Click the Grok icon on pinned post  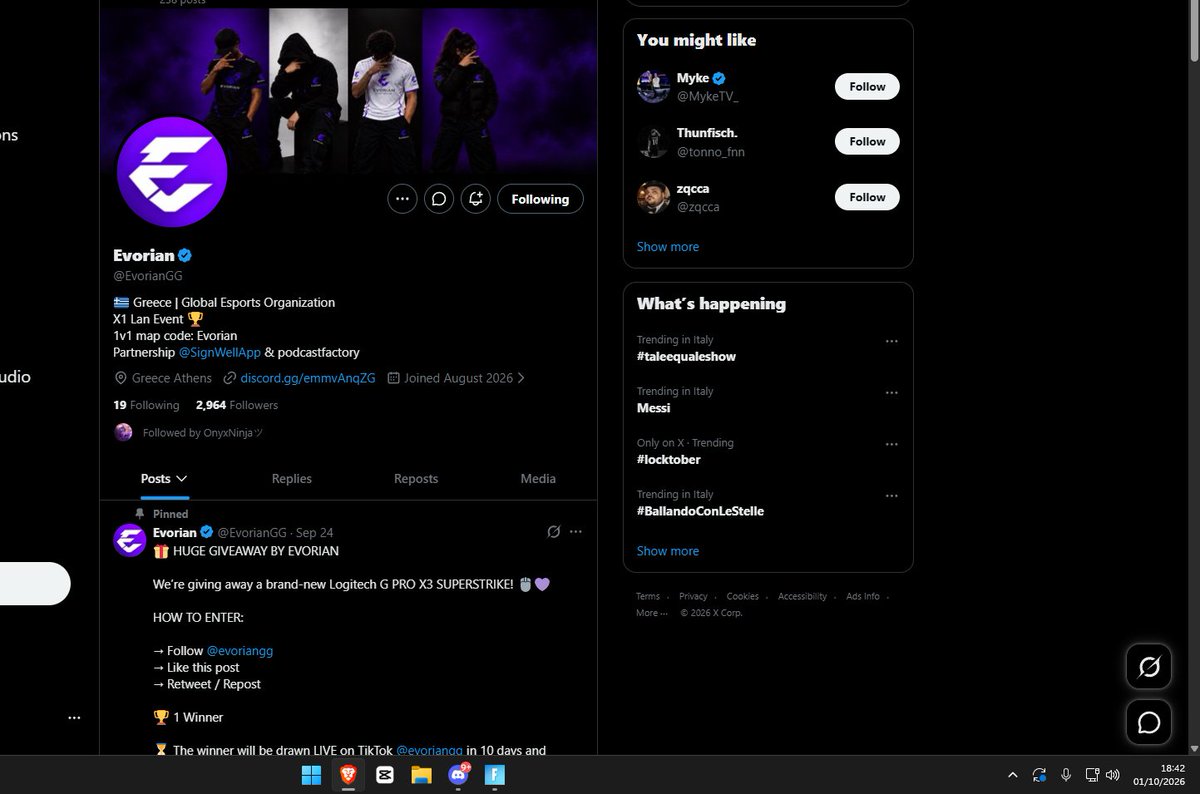tap(553, 532)
